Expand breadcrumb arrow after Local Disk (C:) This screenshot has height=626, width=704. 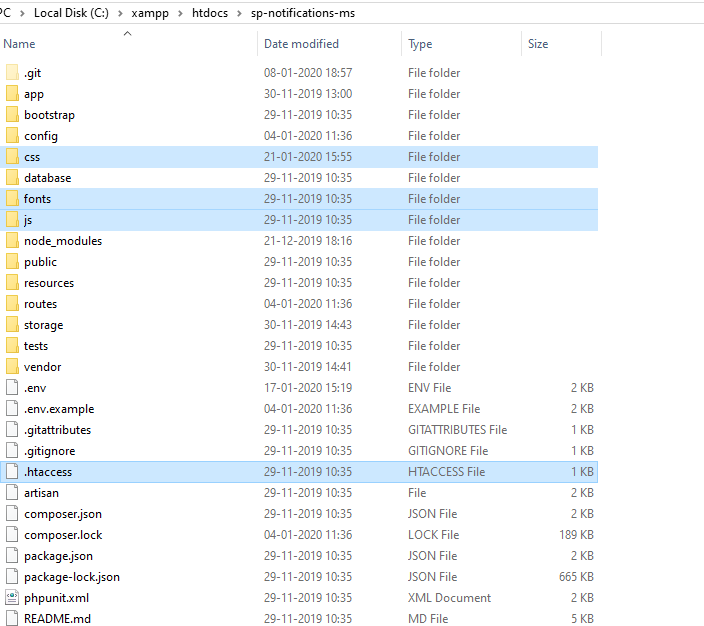click(x=120, y=13)
